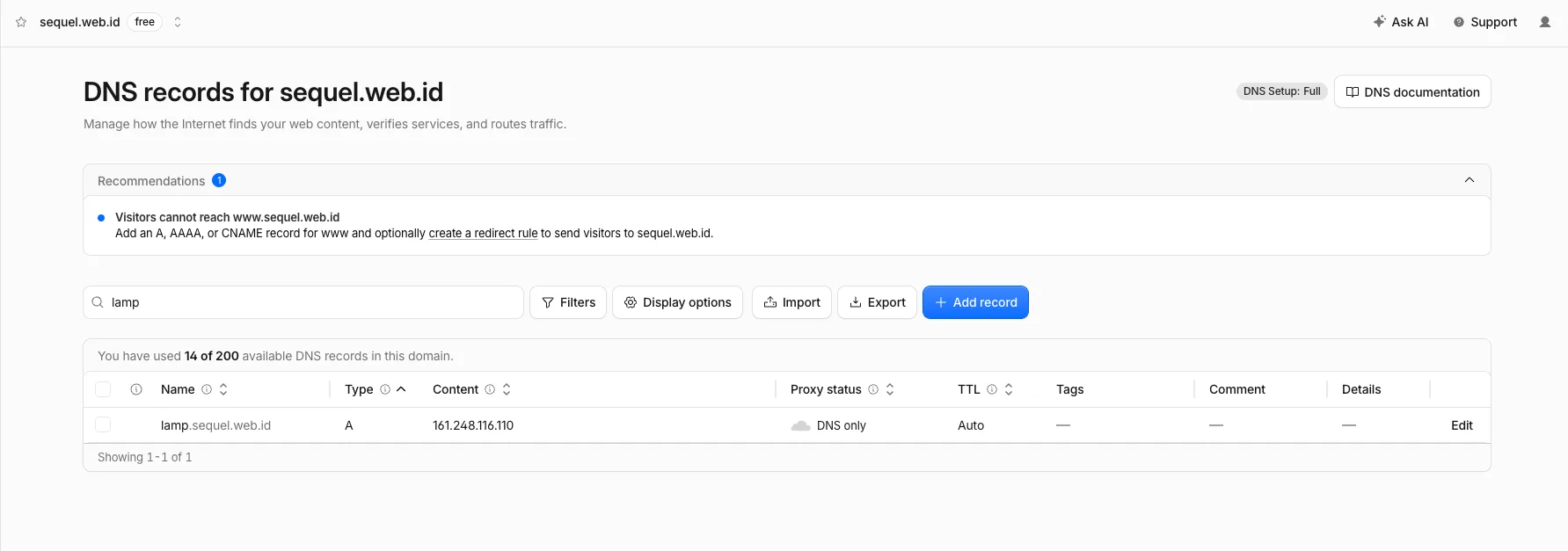Open Filters

pyautogui.click(x=568, y=302)
